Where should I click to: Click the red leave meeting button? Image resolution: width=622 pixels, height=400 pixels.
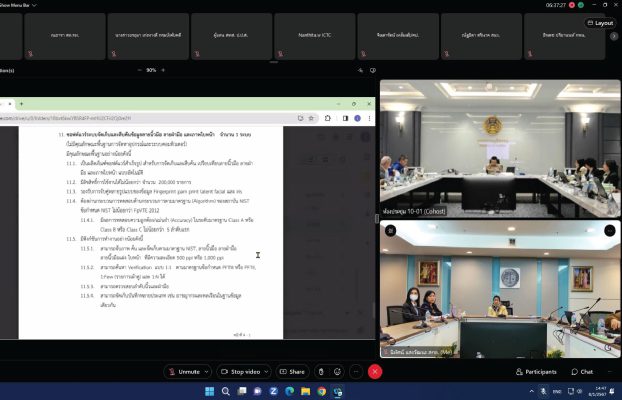click(375, 371)
